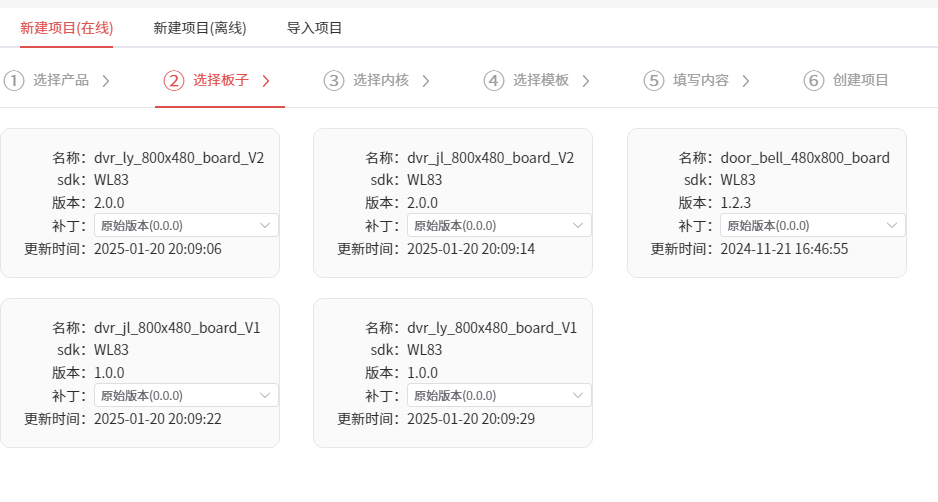Open 补丁 dropdown for door_bell_480x800_board
This screenshot has height=502, width=938.
(x=813, y=226)
